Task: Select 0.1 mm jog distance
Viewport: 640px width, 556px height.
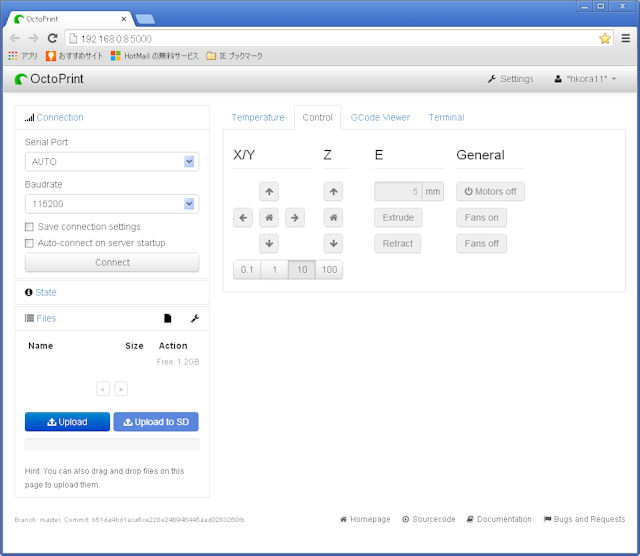Action: (x=247, y=270)
